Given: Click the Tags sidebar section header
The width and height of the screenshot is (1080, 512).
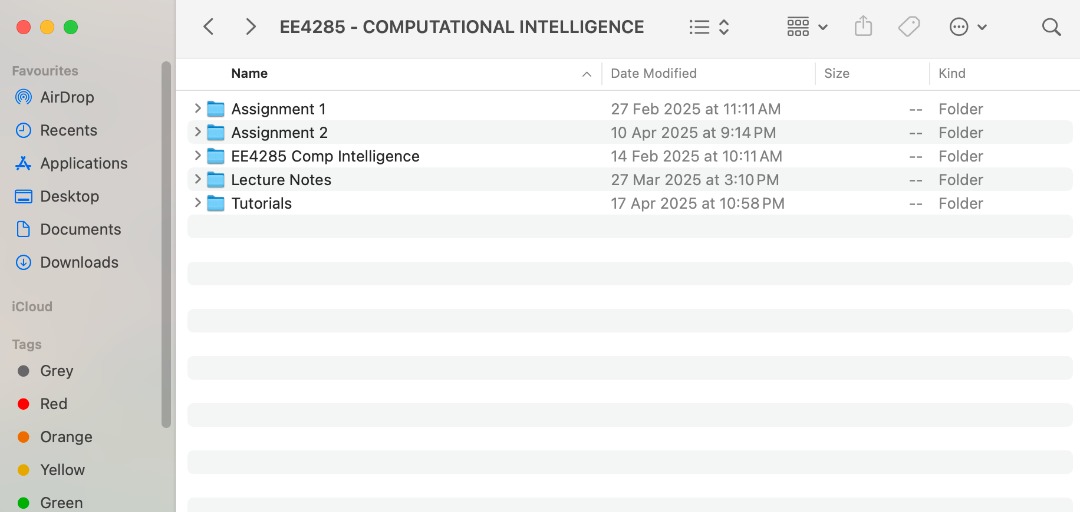Looking at the screenshot, I should 27,345.
